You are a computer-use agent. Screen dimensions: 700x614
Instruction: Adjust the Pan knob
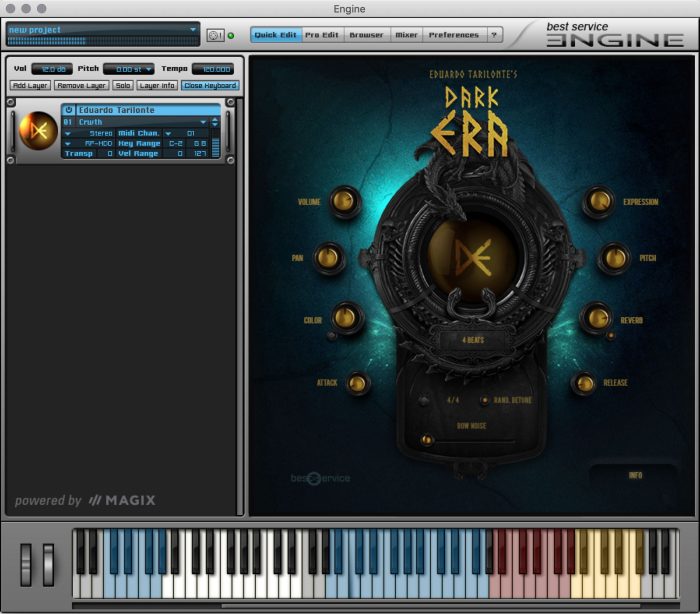[328, 258]
